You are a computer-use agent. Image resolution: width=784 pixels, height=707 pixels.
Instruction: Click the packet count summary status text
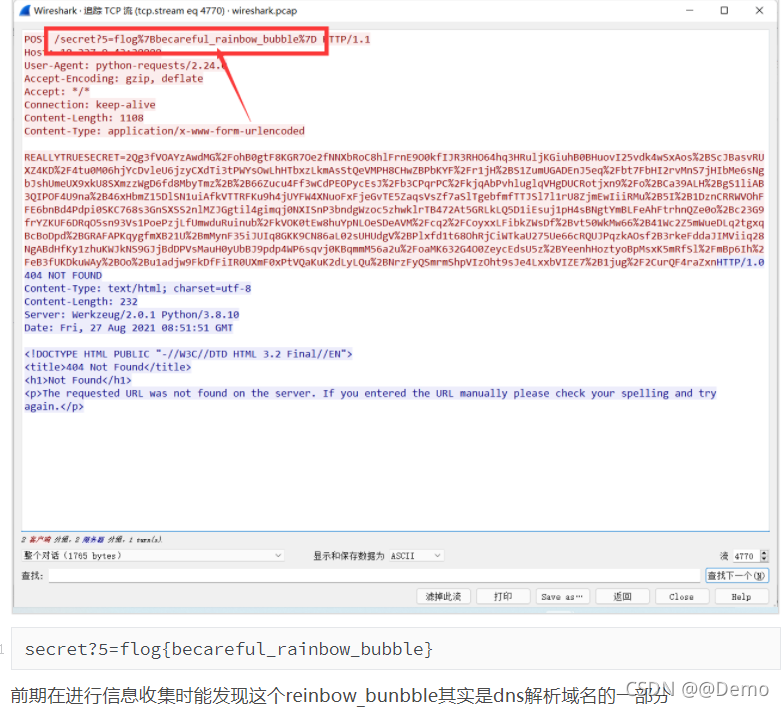[92, 540]
